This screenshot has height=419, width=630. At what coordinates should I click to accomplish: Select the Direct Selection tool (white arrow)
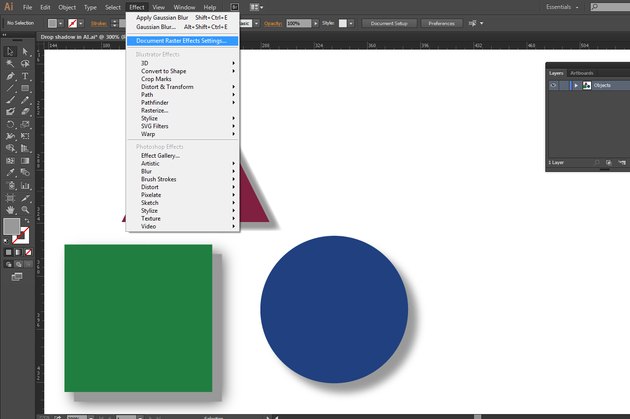pyautogui.click(x=25, y=51)
